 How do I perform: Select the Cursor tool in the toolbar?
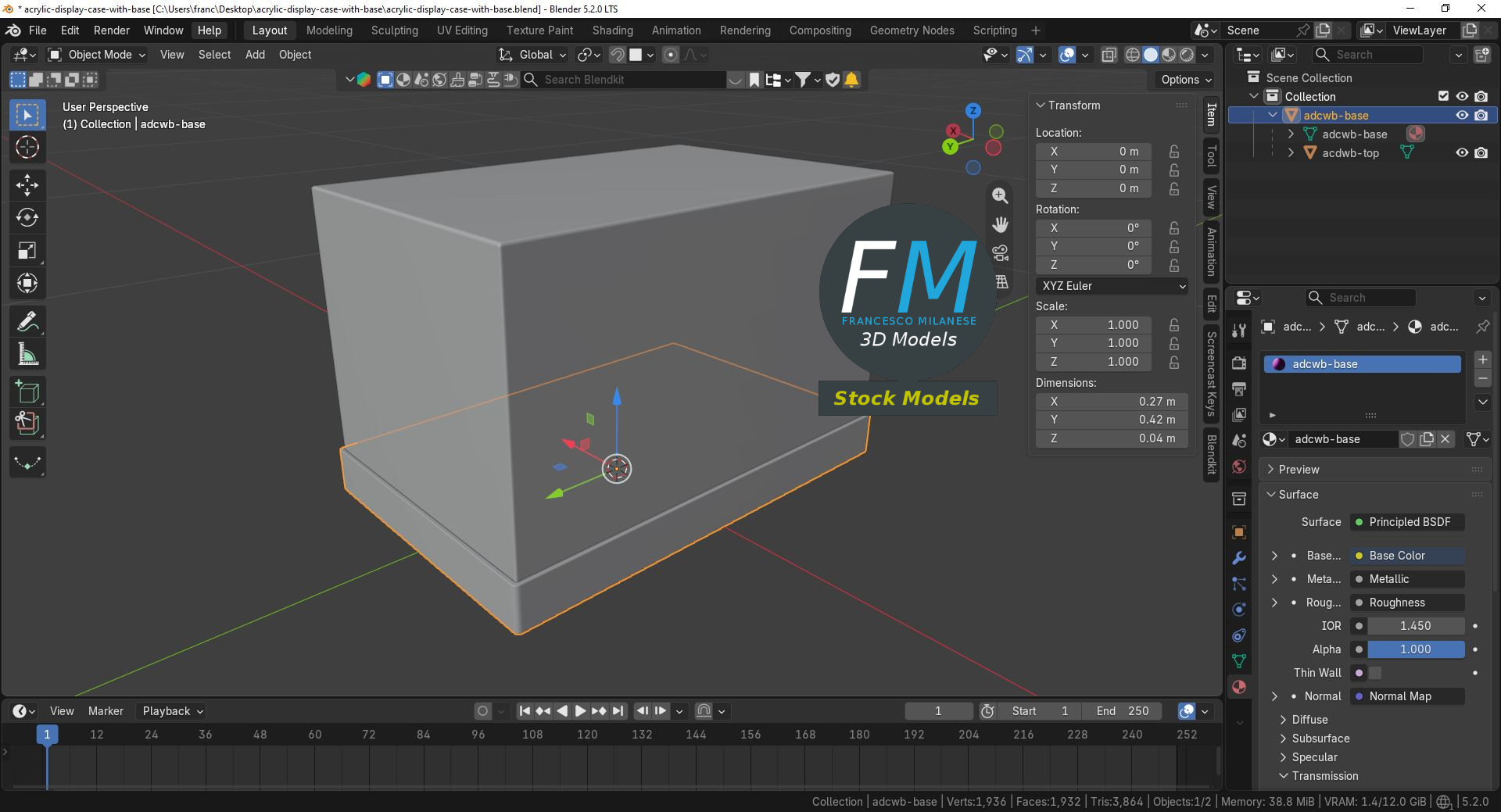click(27, 148)
